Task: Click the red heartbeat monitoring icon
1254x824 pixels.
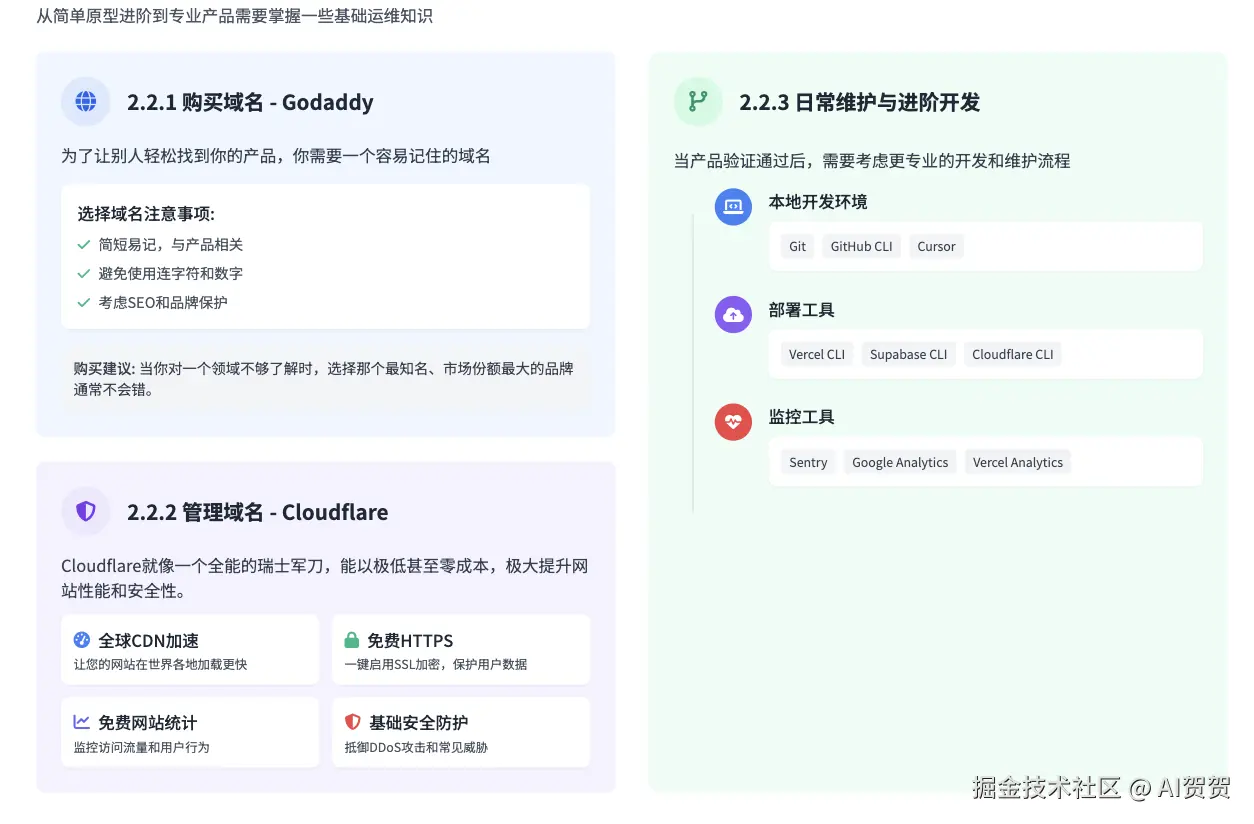Action: pos(733,422)
